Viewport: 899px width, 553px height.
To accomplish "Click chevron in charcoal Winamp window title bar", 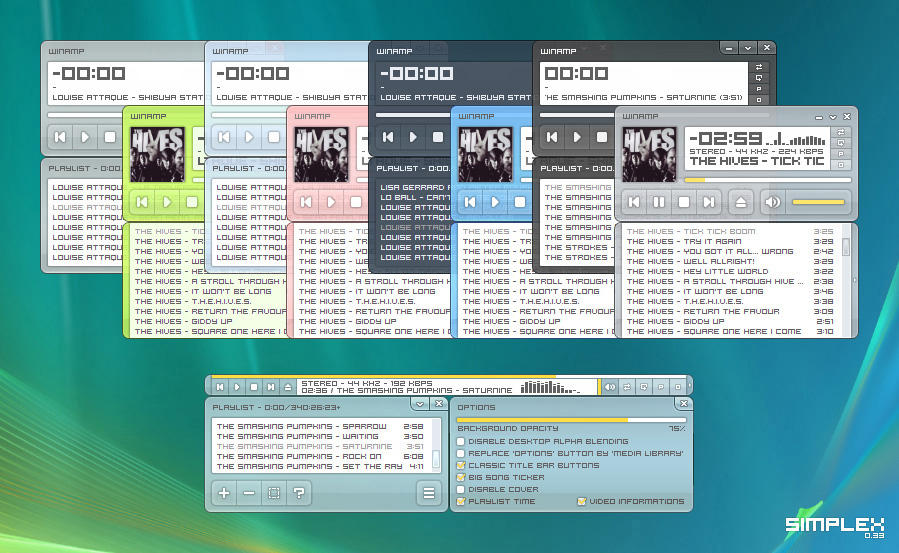I will pos(748,48).
